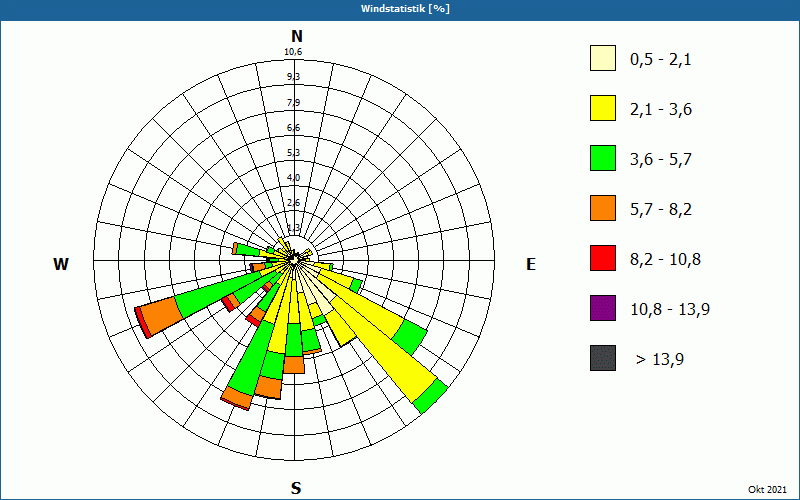
Task: Click the '9,3' ring scale value
Action: (293, 77)
